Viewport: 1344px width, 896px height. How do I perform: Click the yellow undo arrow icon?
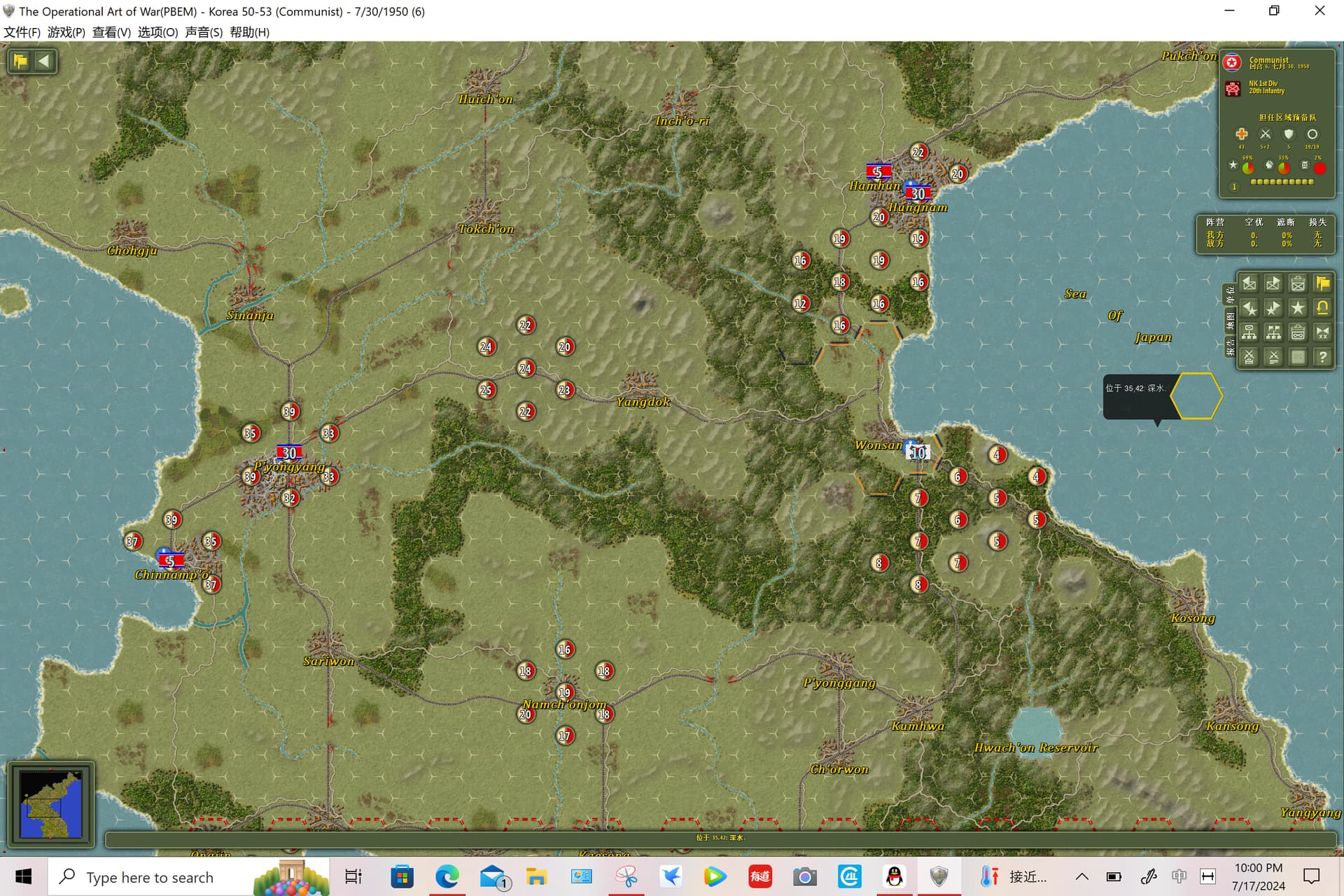click(x=1322, y=308)
